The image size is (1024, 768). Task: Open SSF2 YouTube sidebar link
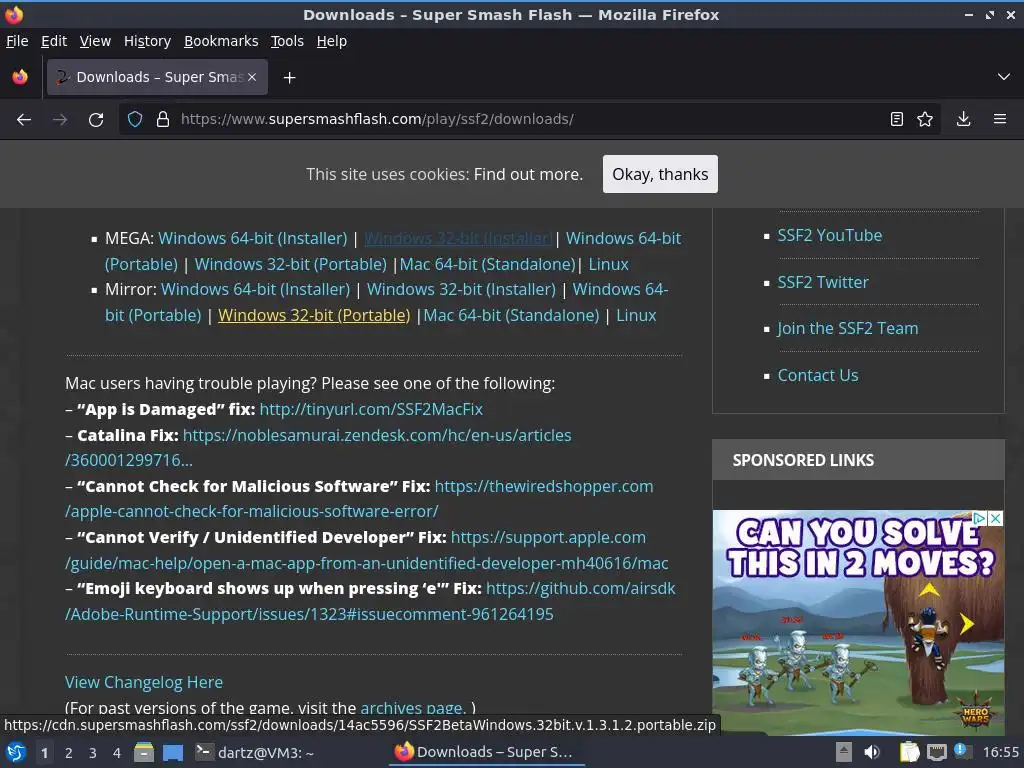coord(829,236)
